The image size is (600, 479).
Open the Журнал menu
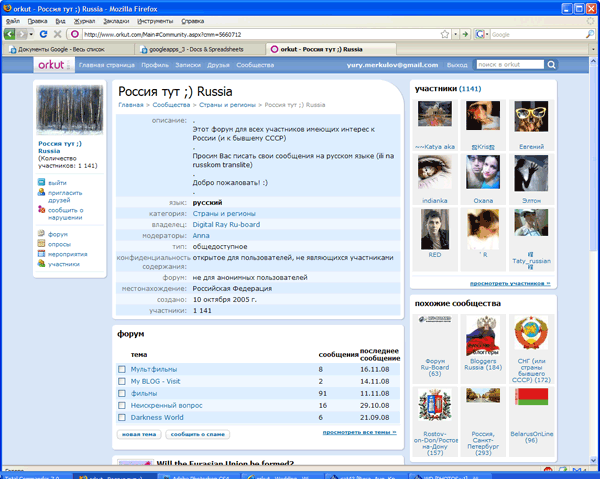click(84, 21)
